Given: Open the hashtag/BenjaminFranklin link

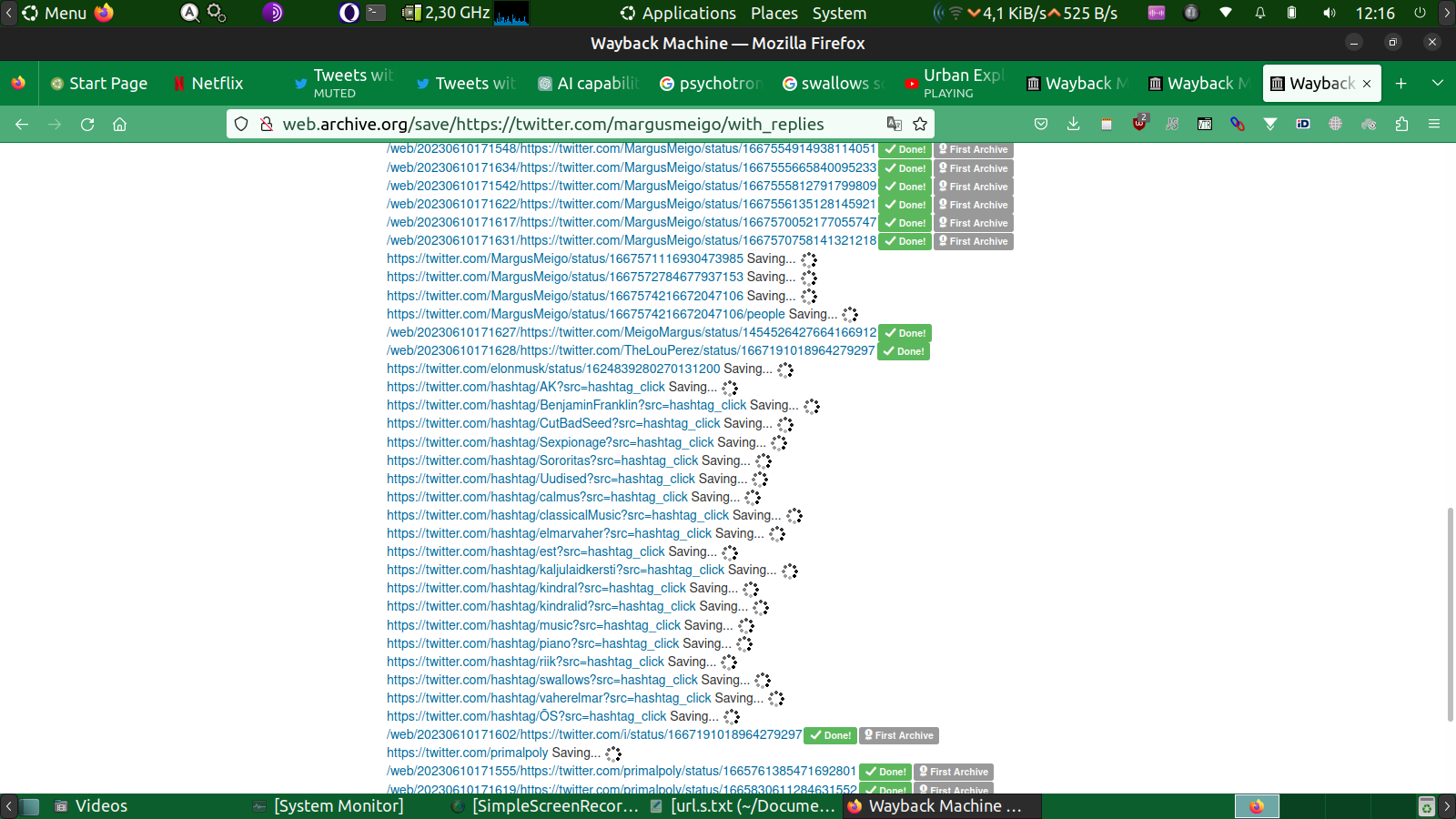Looking at the screenshot, I should [566, 405].
